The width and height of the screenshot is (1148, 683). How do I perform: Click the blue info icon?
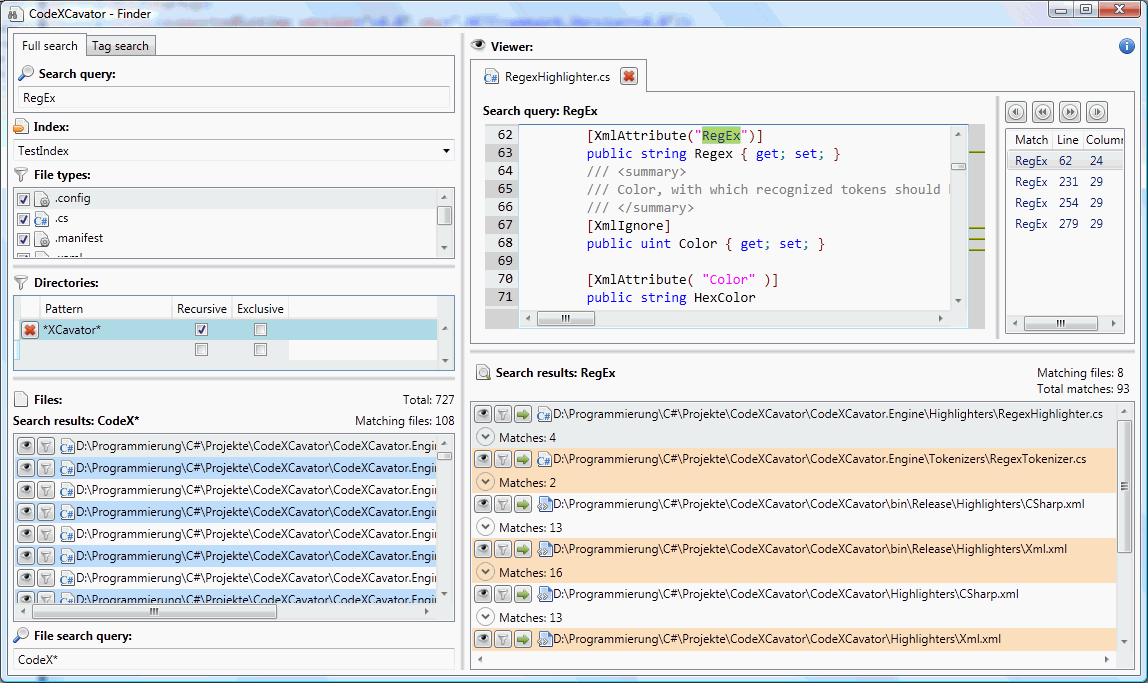tap(1126, 46)
